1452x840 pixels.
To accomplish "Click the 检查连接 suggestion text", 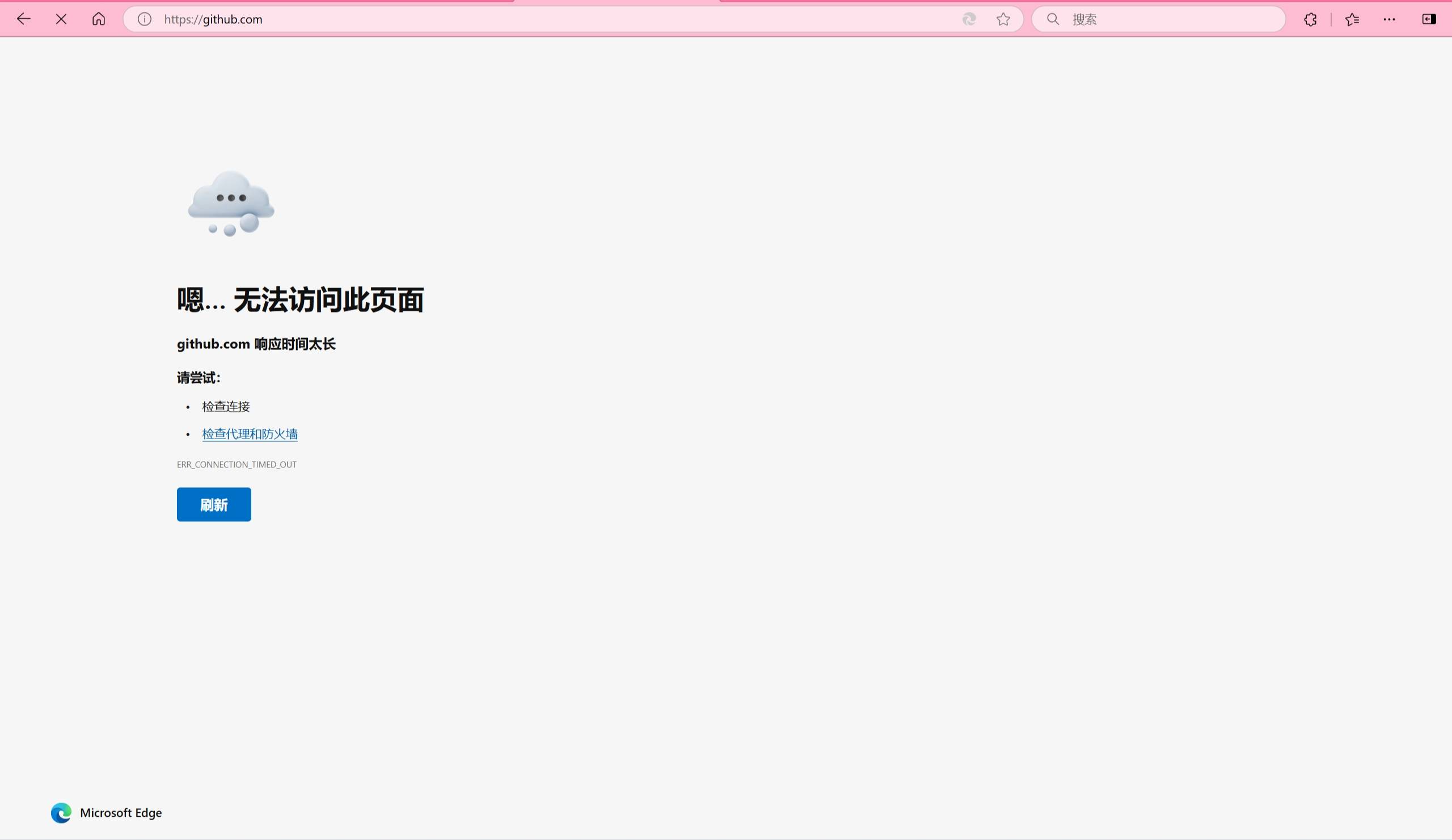I will [x=226, y=407].
